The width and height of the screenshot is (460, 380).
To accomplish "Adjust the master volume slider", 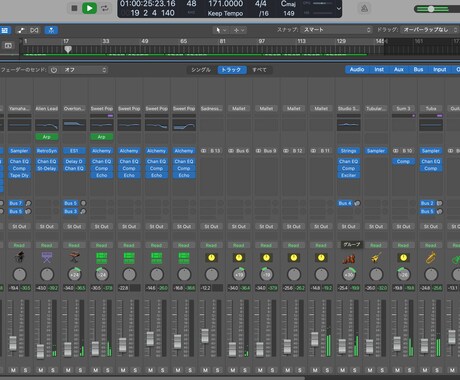I will [431, 9].
